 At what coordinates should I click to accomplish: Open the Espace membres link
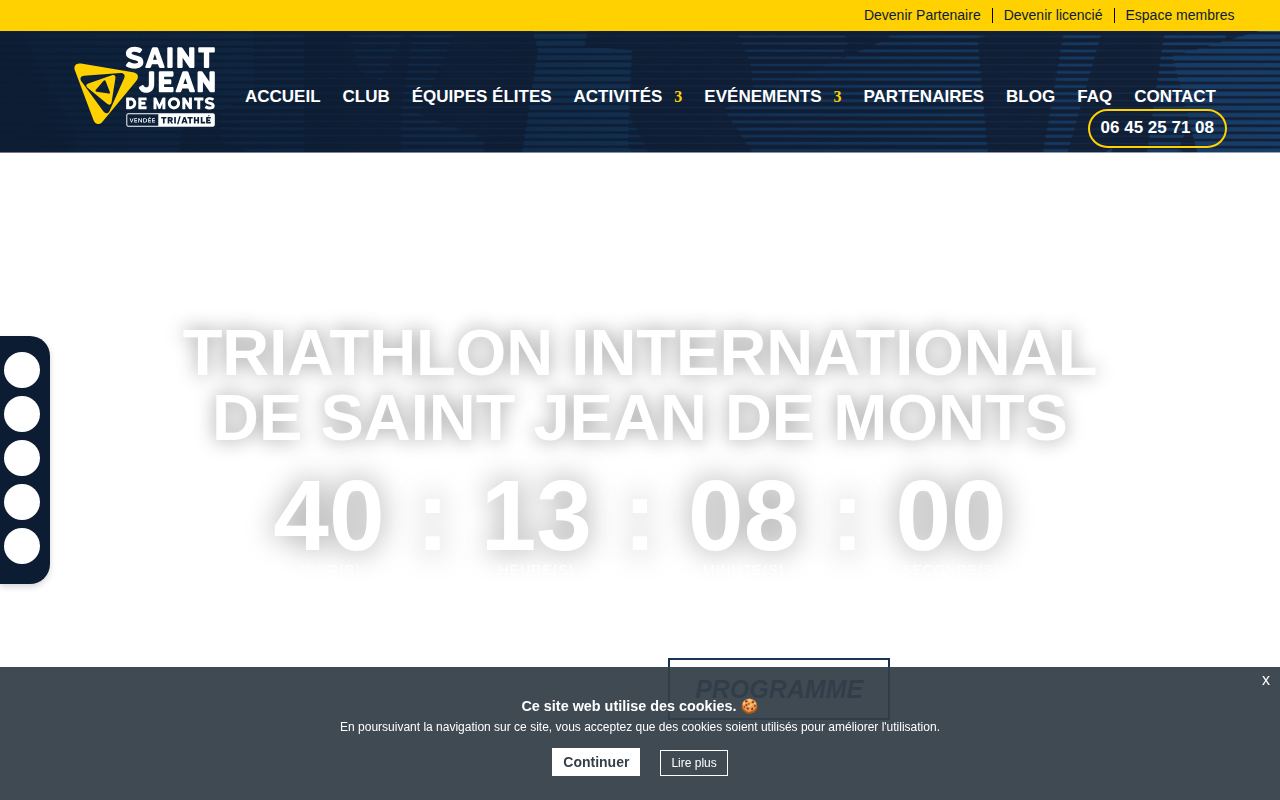pos(1180,15)
